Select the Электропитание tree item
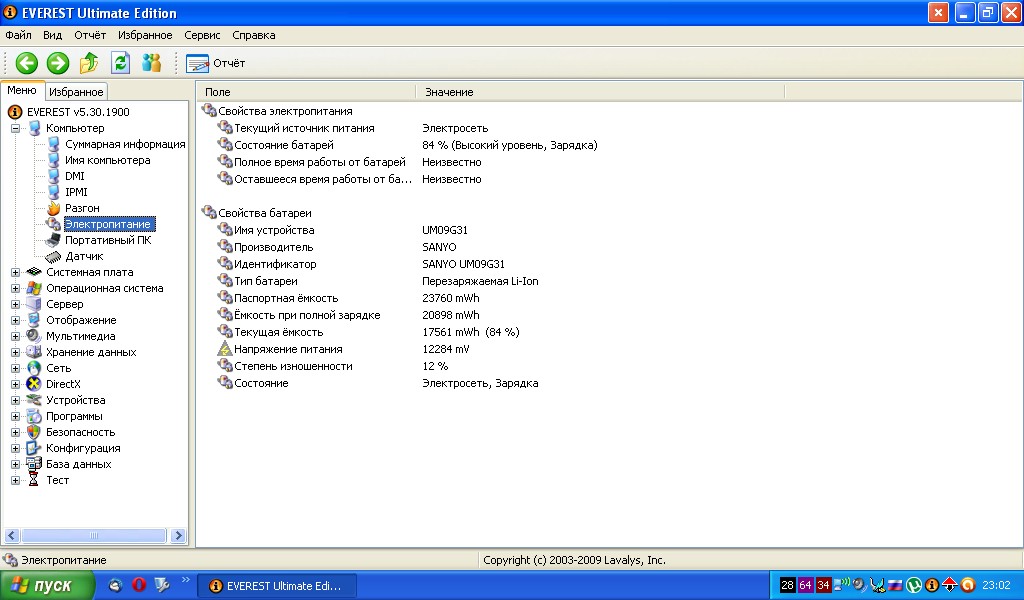Screen dimensions: 1024x600 pos(109,224)
